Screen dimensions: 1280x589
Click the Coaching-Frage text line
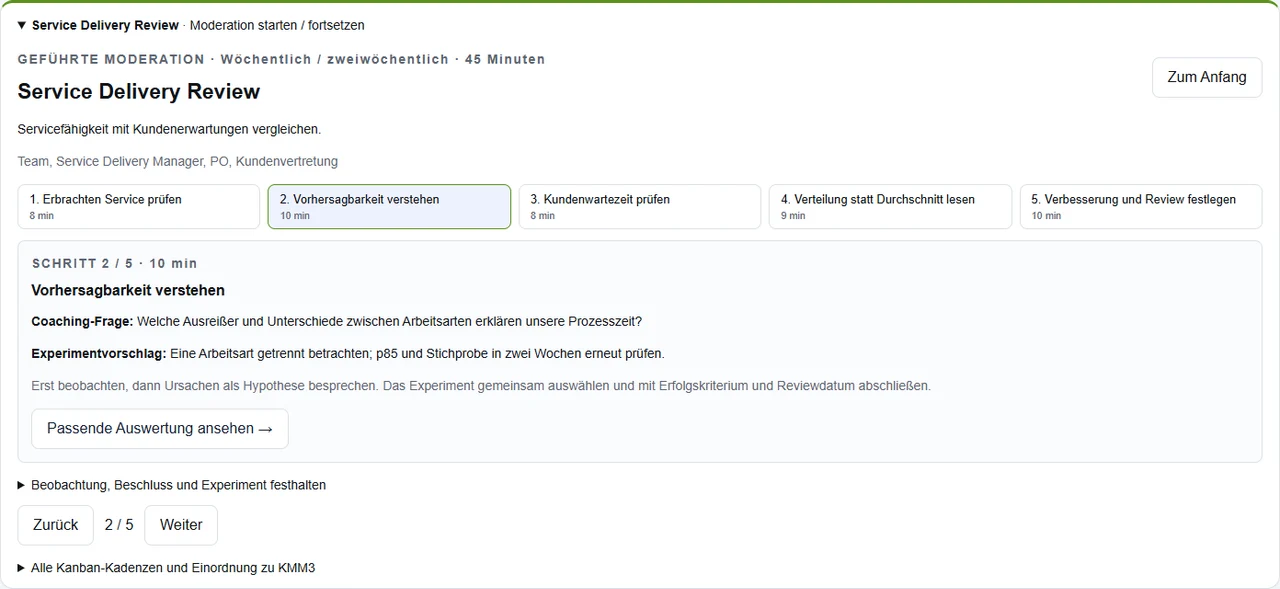click(x=337, y=321)
